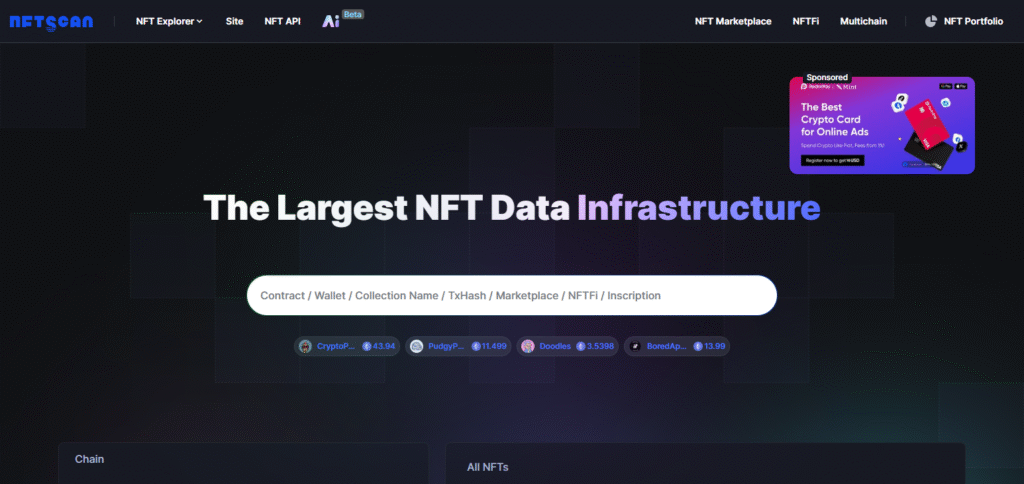Click the Sponsored label
Screen dimensions: 1024x484
827,77
